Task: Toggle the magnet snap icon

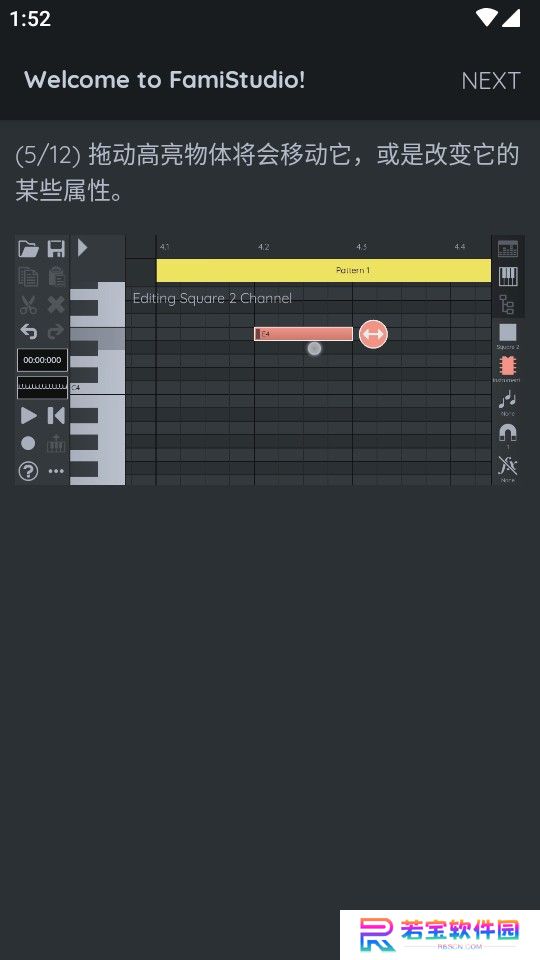Action: click(x=508, y=433)
